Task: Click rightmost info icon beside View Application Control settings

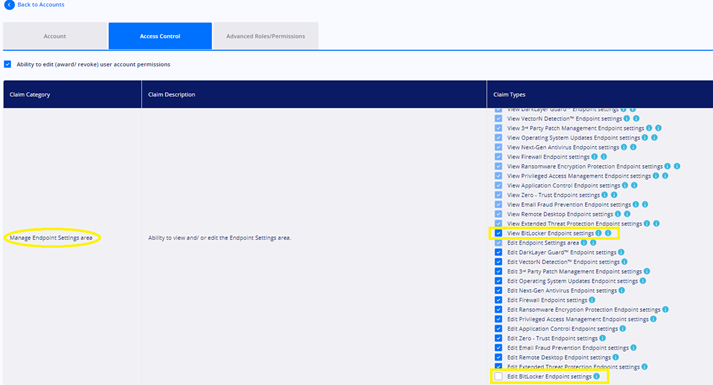Action: 634,185
